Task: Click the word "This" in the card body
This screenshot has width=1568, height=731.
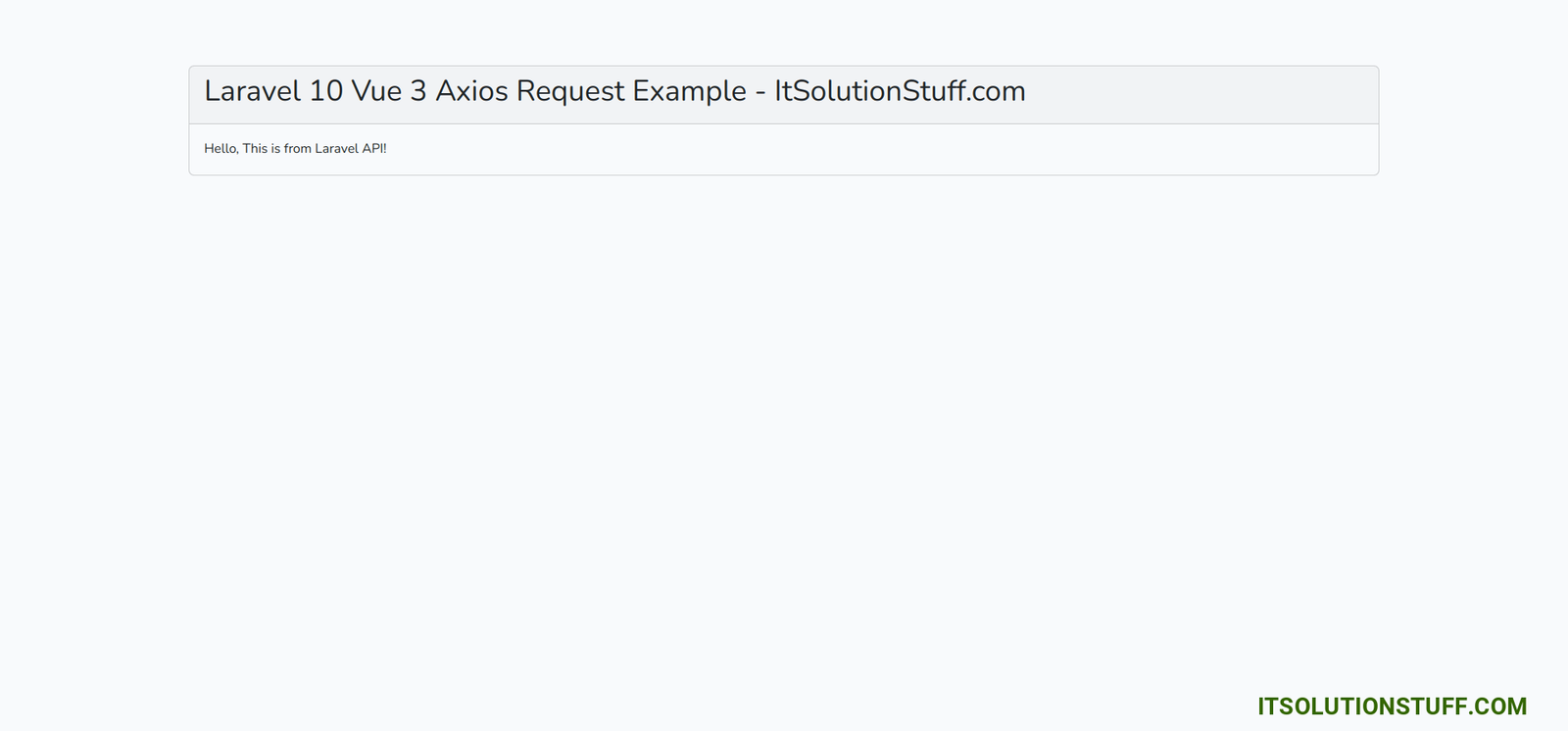Action: click(x=255, y=149)
